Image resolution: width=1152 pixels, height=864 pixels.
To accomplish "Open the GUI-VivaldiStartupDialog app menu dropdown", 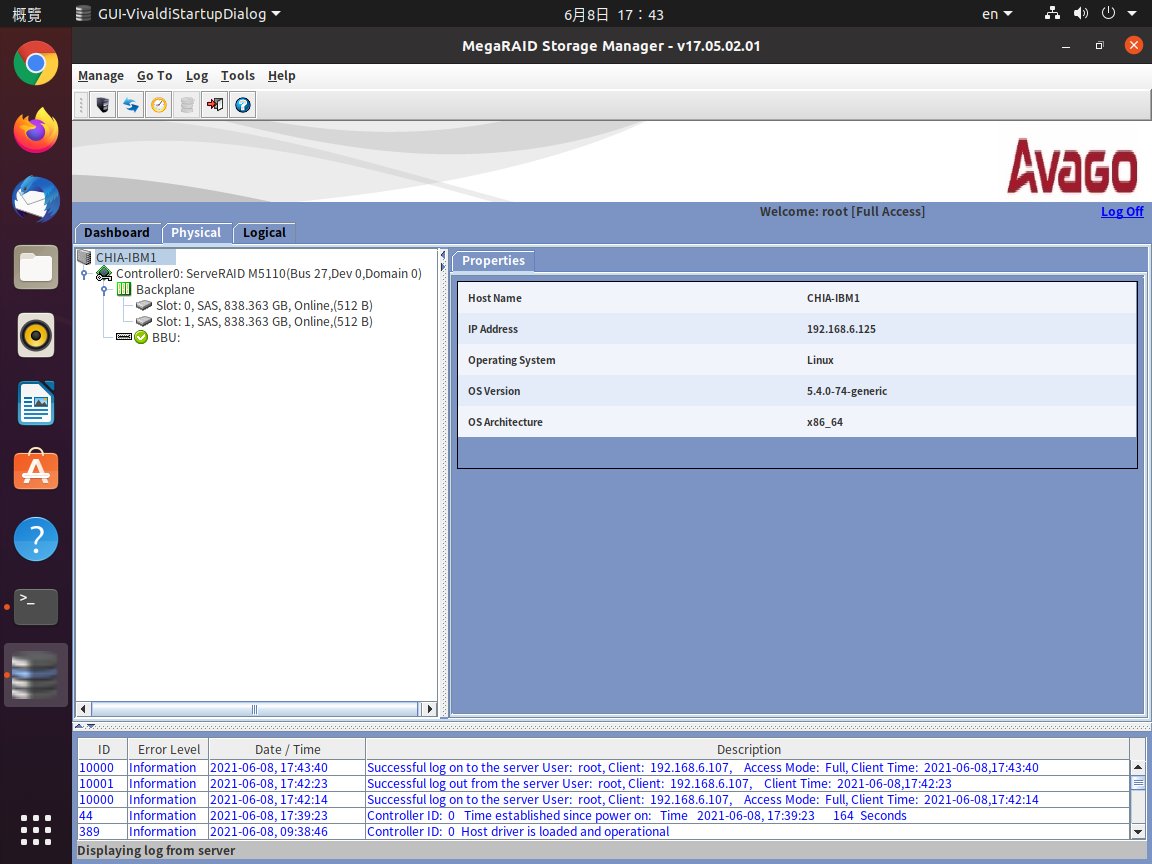I will coord(178,14).
